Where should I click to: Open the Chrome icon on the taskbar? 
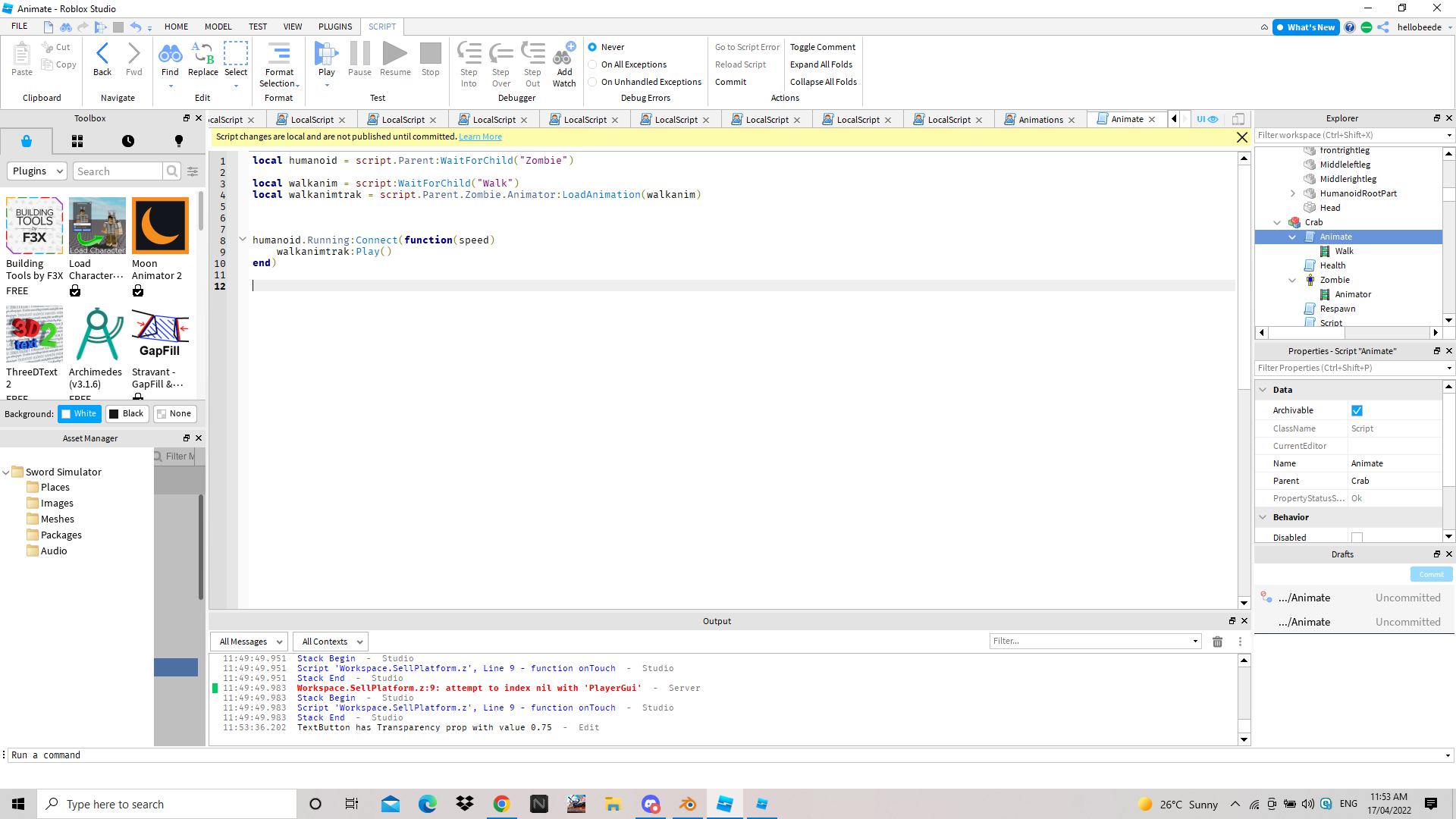point(501,804)
